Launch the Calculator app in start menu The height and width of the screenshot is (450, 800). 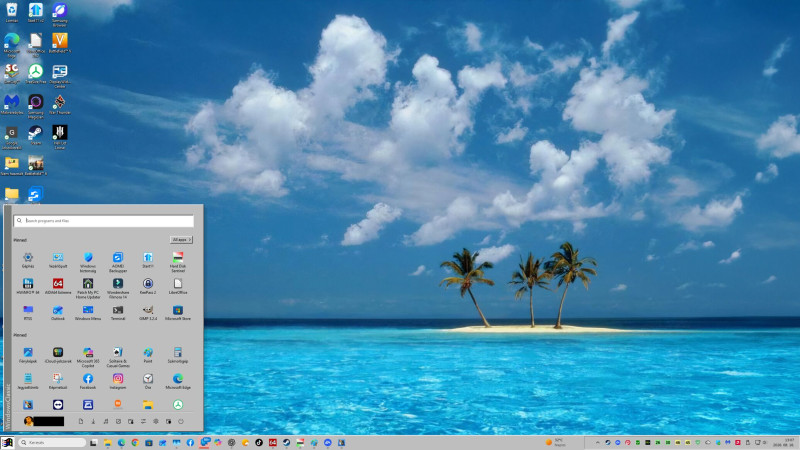tap(178, 355)
